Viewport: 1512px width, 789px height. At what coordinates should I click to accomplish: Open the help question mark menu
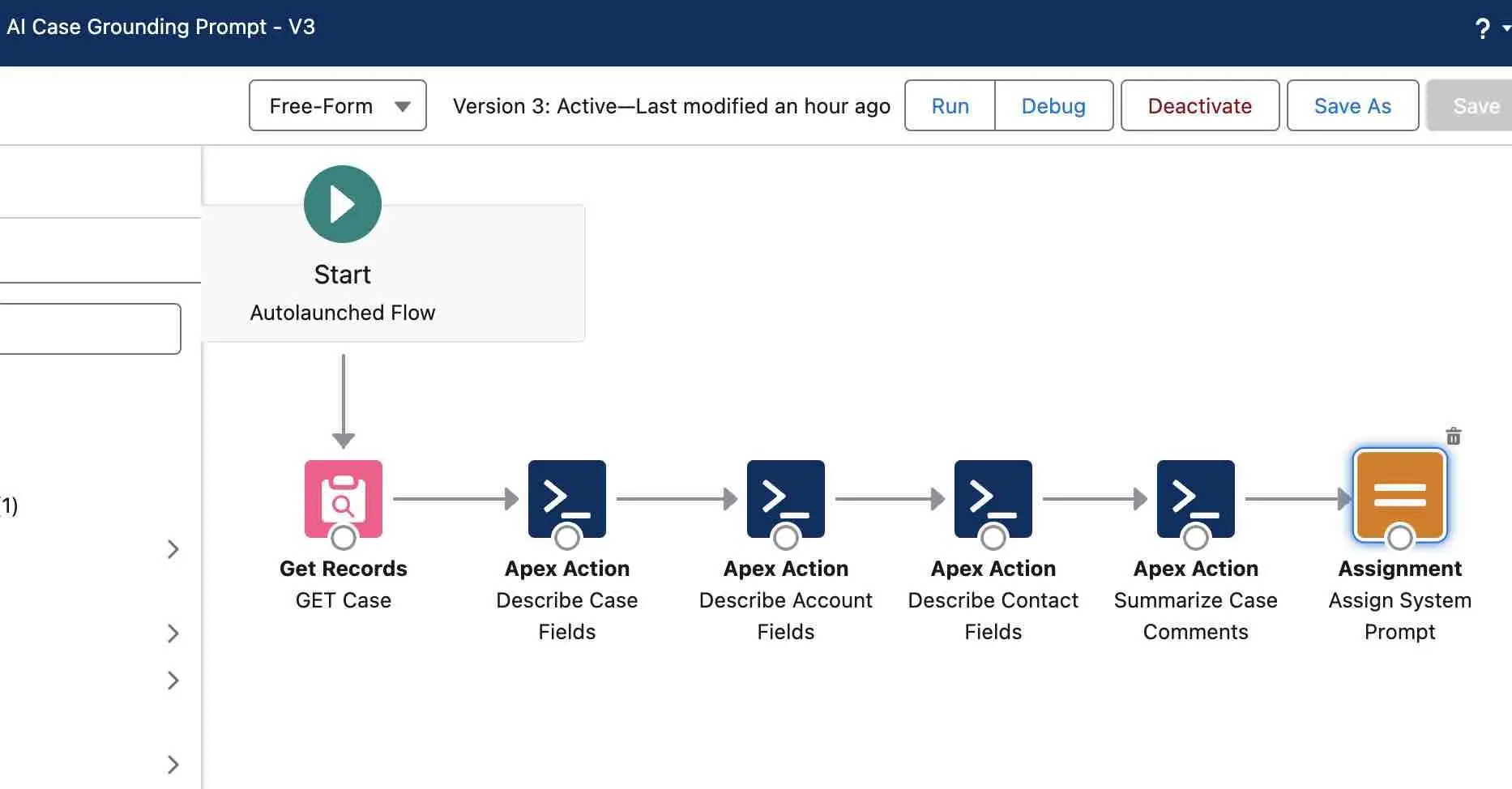[x=1483, y=28]
